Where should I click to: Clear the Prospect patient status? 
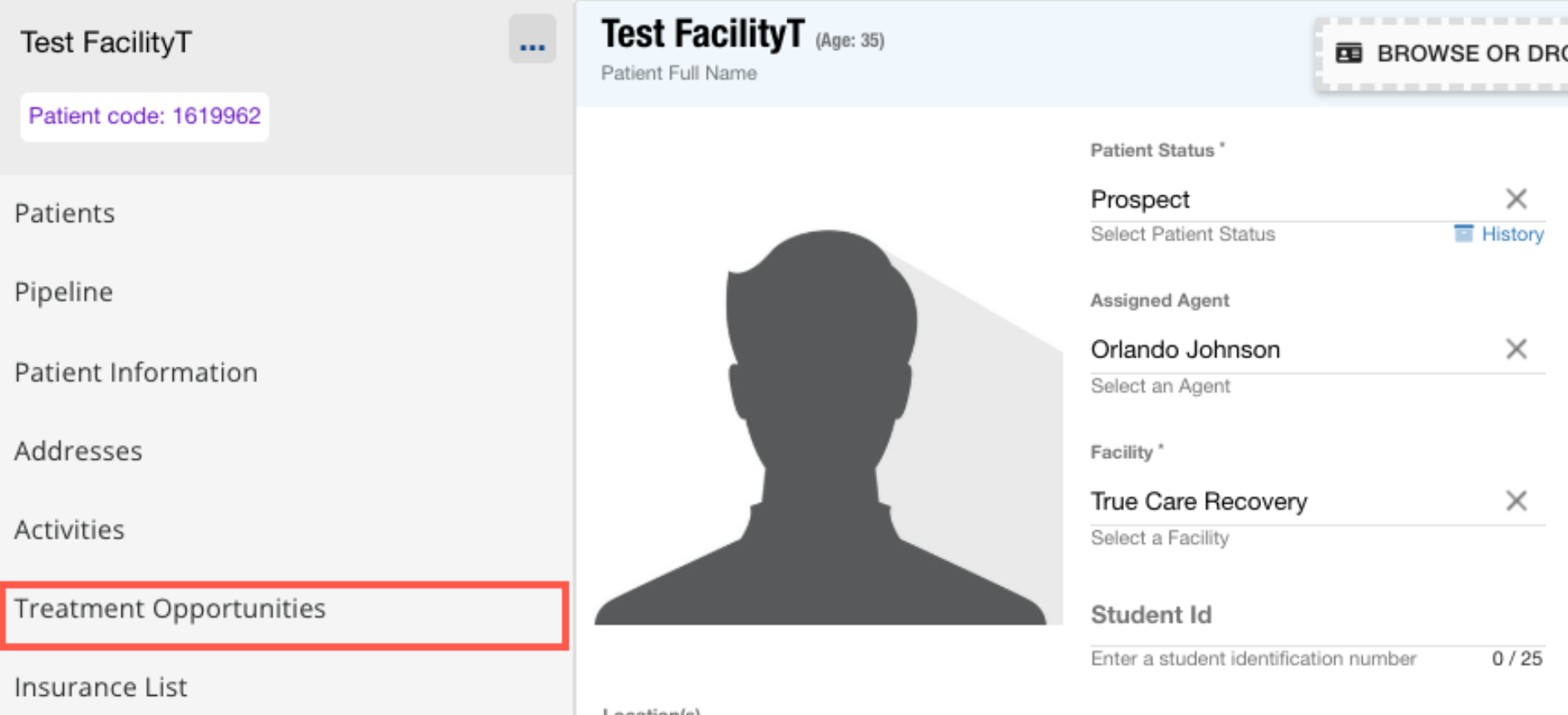[1516, 199]
